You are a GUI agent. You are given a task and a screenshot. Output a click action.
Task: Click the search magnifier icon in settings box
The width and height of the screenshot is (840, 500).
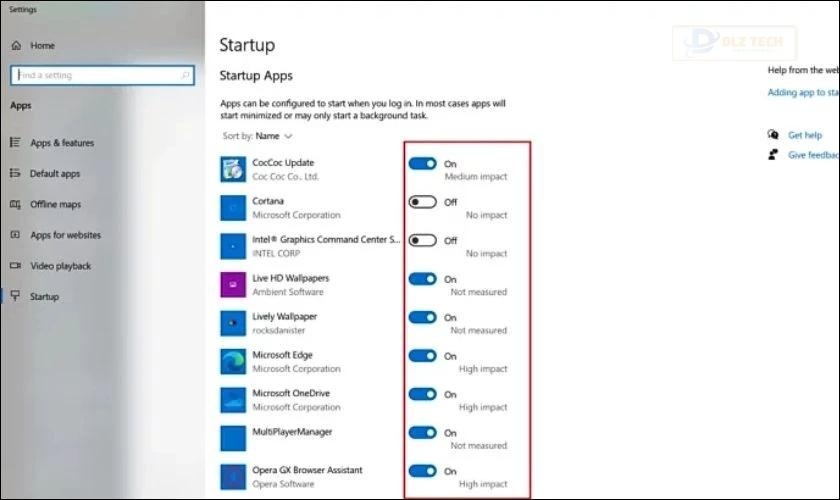click(x=185, y=75)
